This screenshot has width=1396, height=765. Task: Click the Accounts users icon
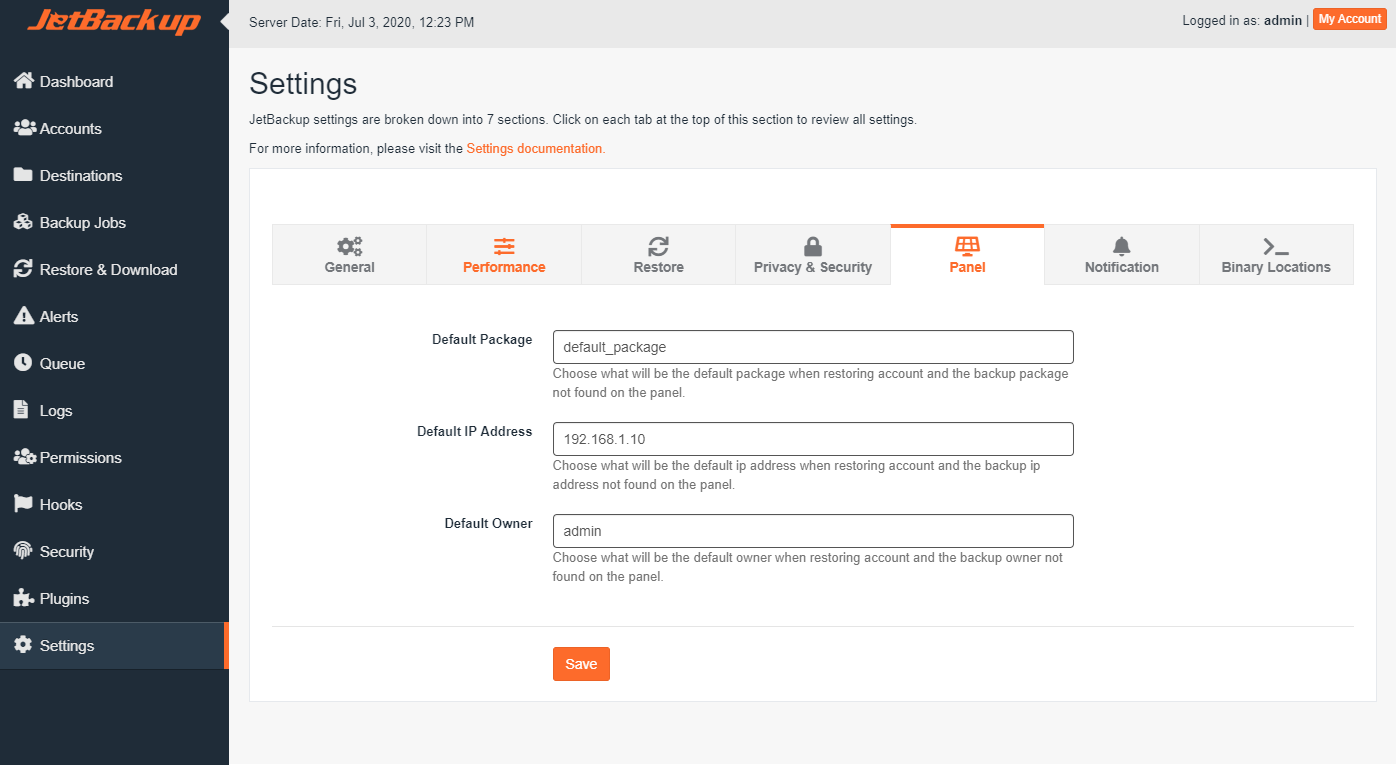(x=24, y=128)
